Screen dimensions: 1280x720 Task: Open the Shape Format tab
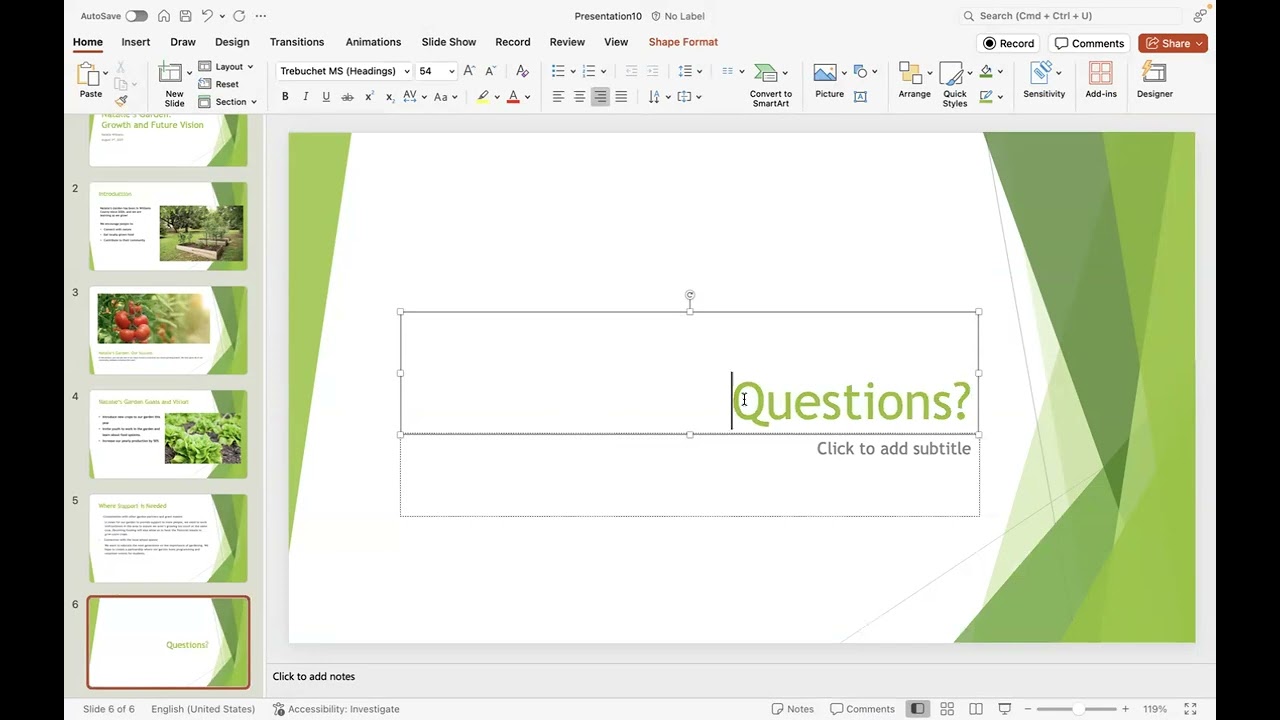683,42
